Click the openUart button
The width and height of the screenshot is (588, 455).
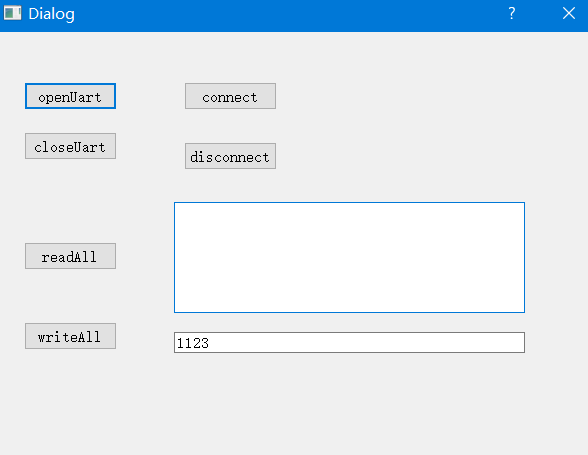[70, 96]
